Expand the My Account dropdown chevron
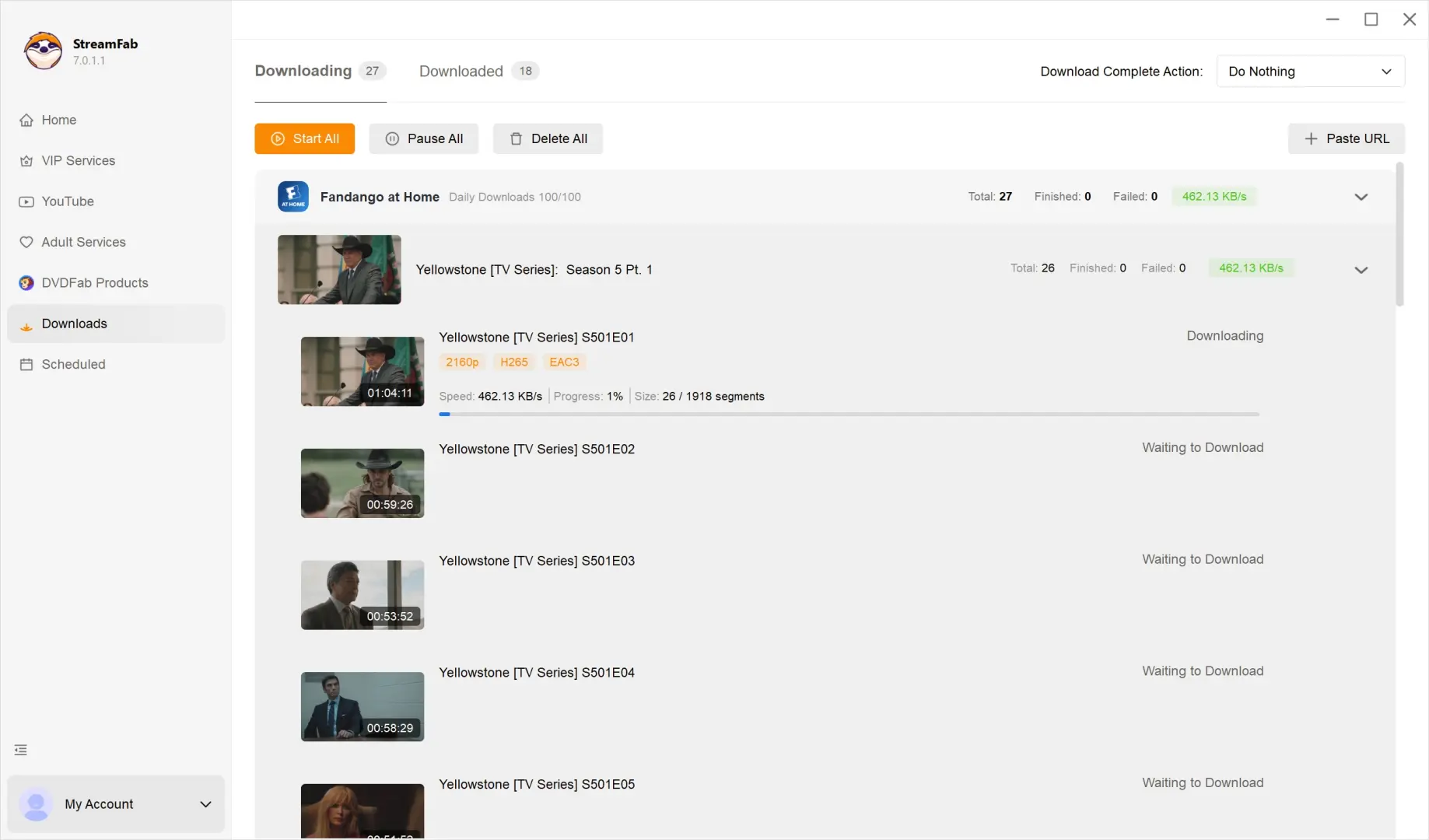Screen dimensions: 1429x840 coord(205,804)
